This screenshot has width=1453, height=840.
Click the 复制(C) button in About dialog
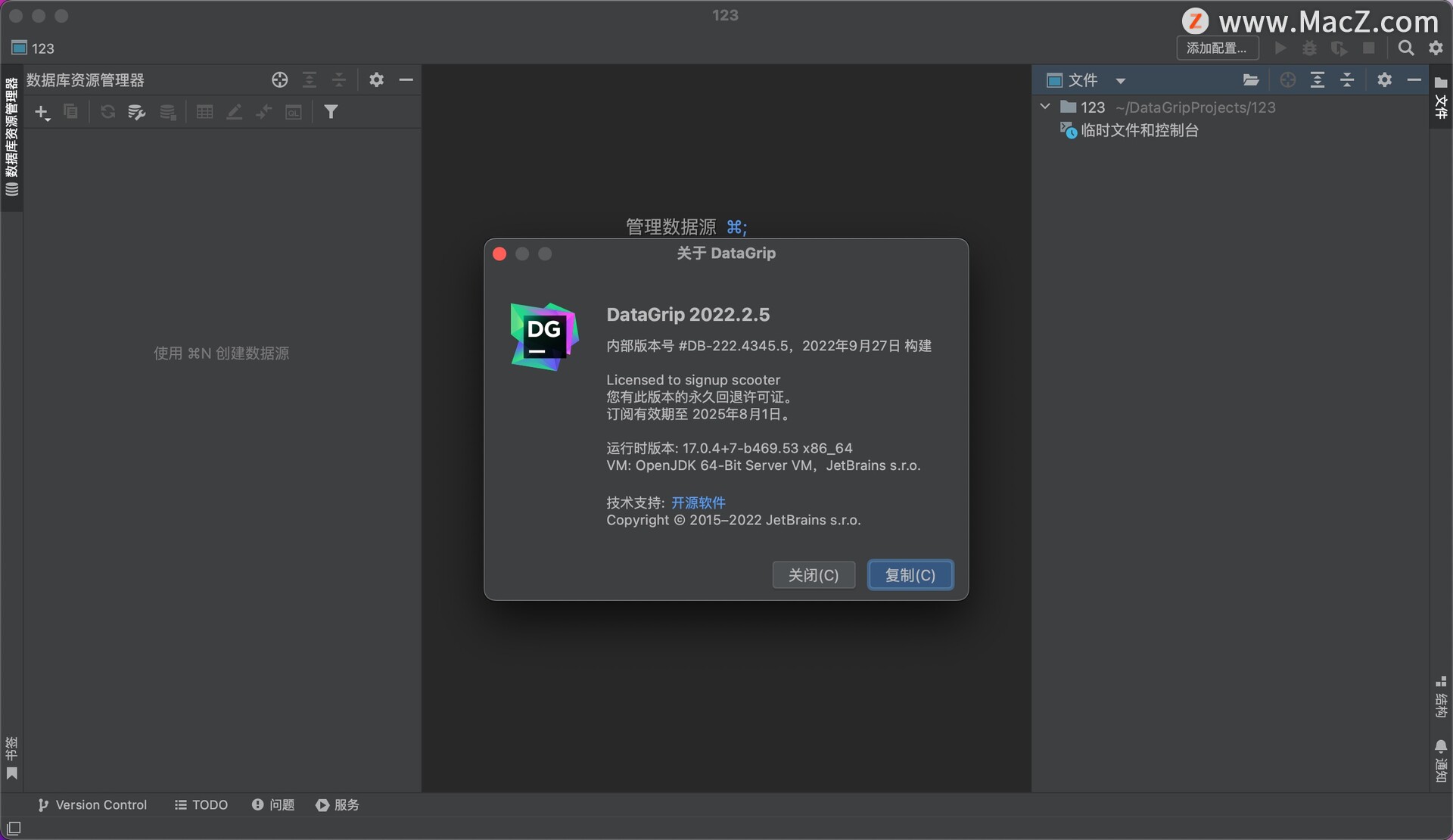910,575
